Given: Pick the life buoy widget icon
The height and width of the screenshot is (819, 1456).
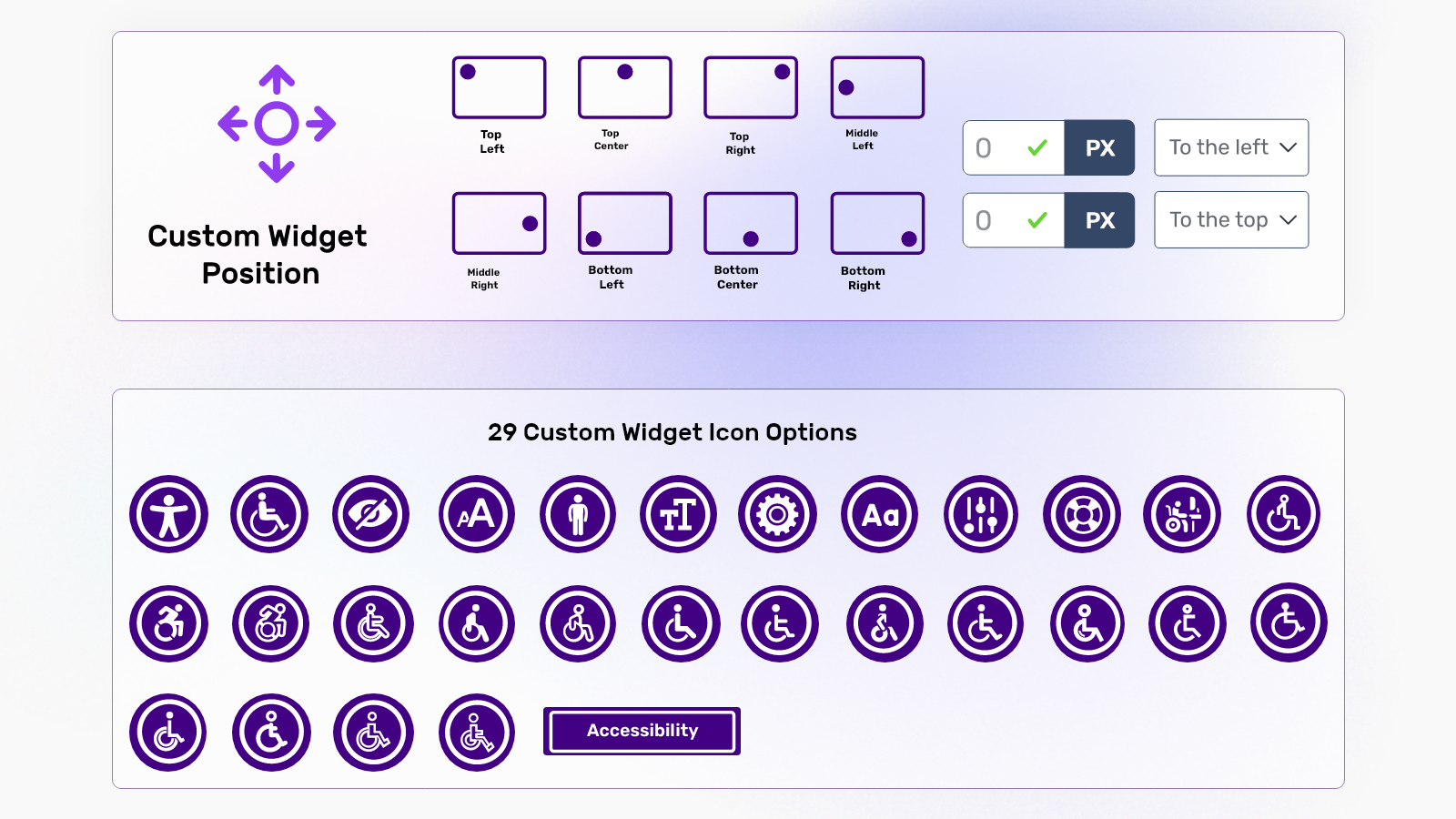Looking at the screenshot, I should point(1082,514).
